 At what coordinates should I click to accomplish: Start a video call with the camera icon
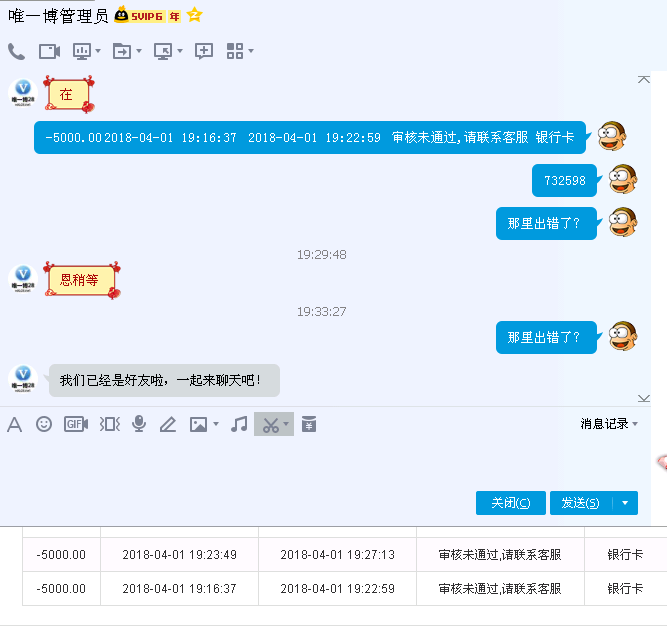point(49,51)
